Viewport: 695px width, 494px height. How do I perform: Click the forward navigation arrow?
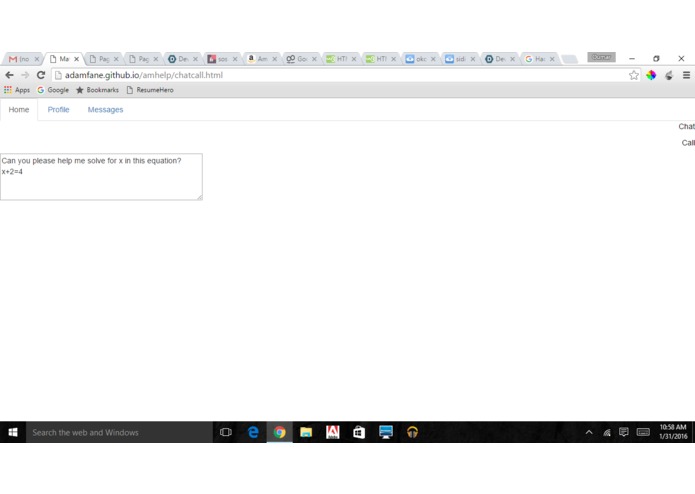tap(25, 75)
